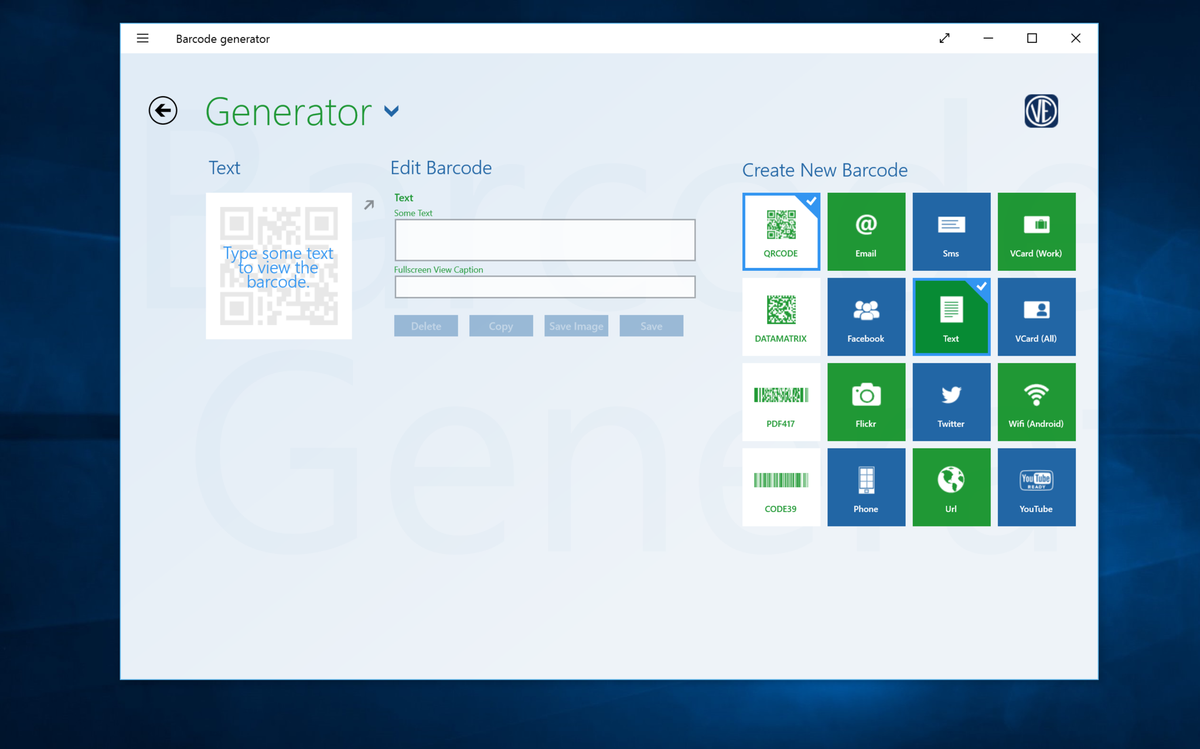Choose the Twitter barcode tile
This screenshot has height=749, width=1200.
point(951,402)
